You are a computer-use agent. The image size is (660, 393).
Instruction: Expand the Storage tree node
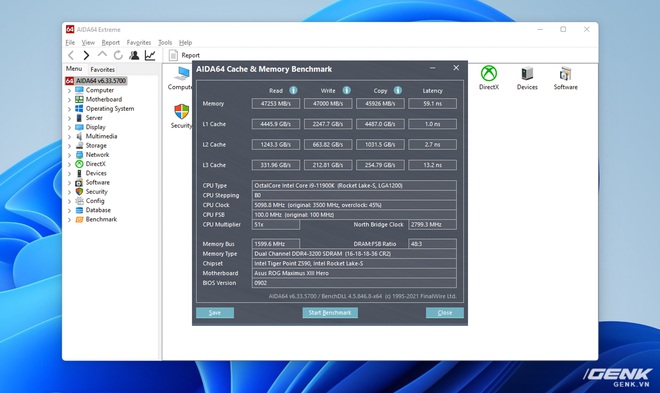[x=69, y=146]
